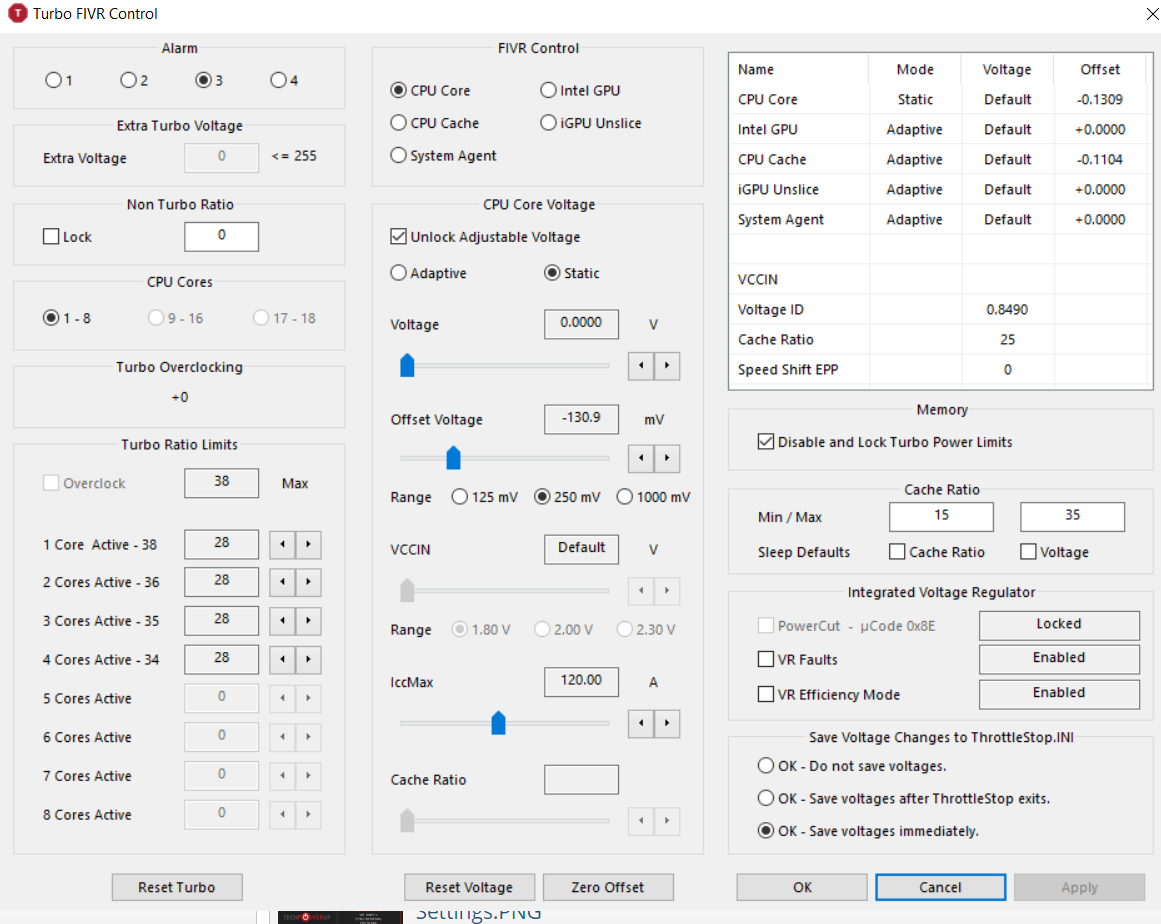The width and height of the screenshot is (1161, 924).
Task: Click the right arrow for Voltage slider
Action: tap(666, 366)
